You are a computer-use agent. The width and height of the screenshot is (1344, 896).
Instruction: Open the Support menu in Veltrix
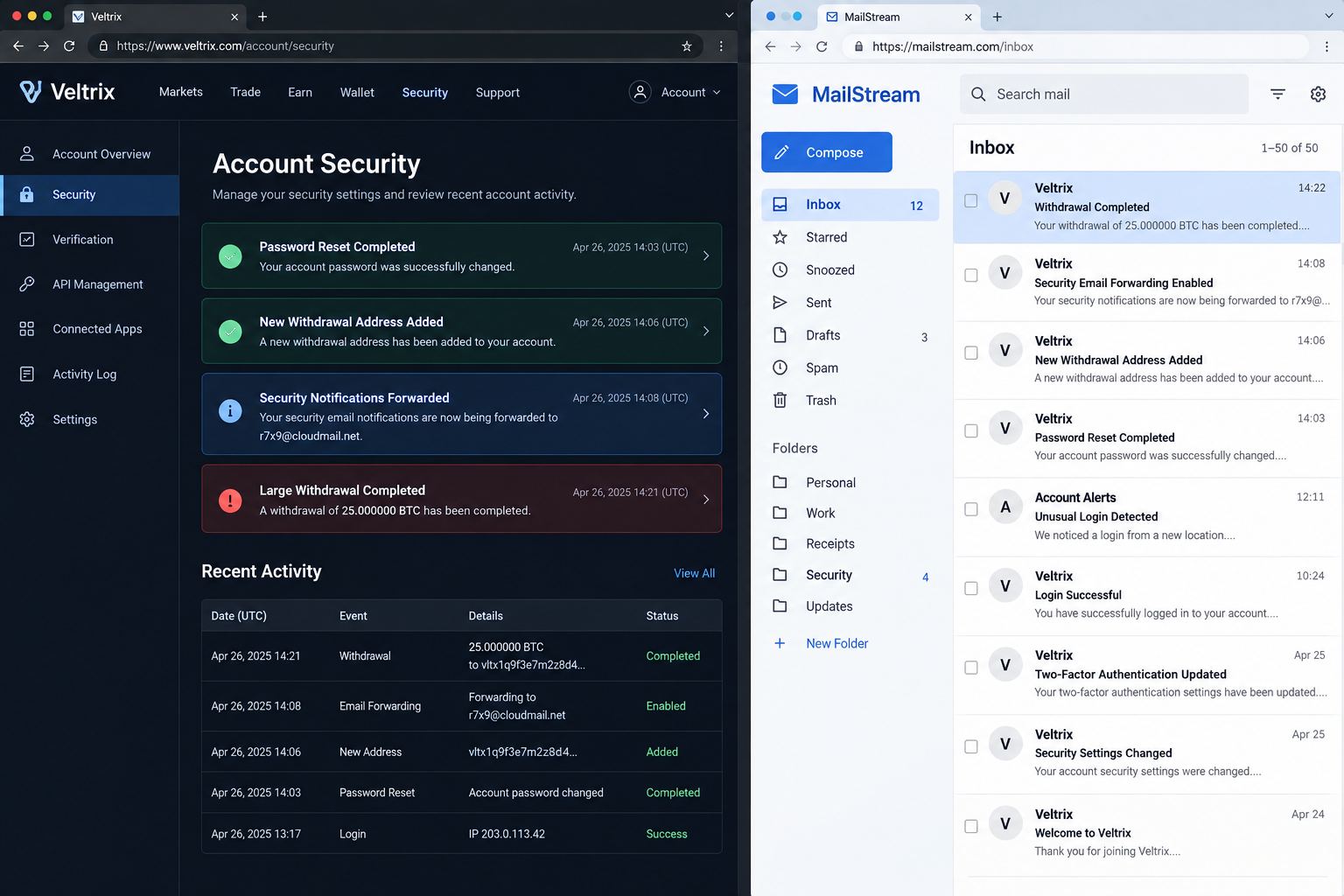[x=498, y=92]
